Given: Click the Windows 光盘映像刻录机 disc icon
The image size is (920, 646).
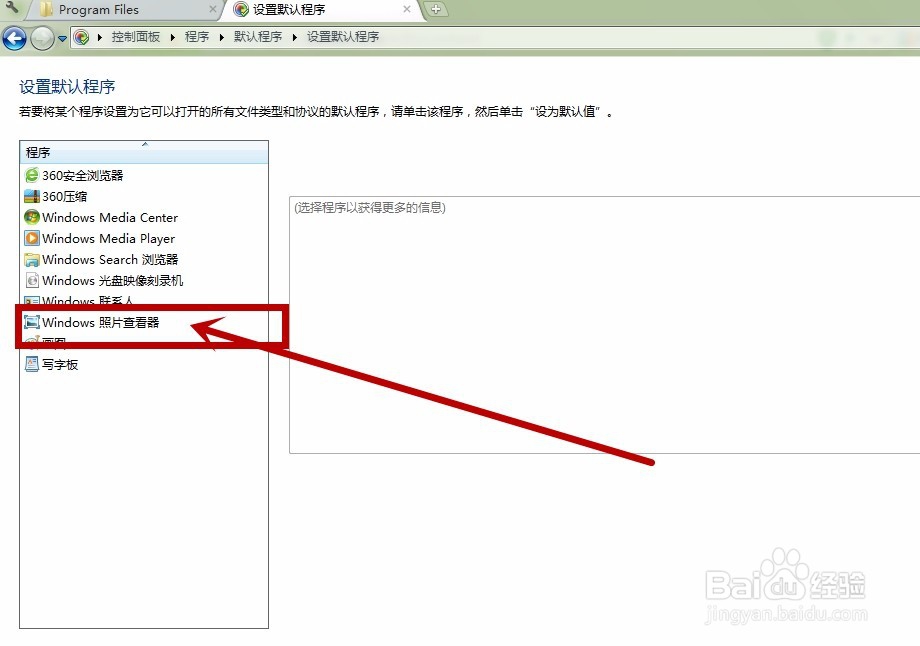Looking at the screenshot, I should [x=31, y=280].
